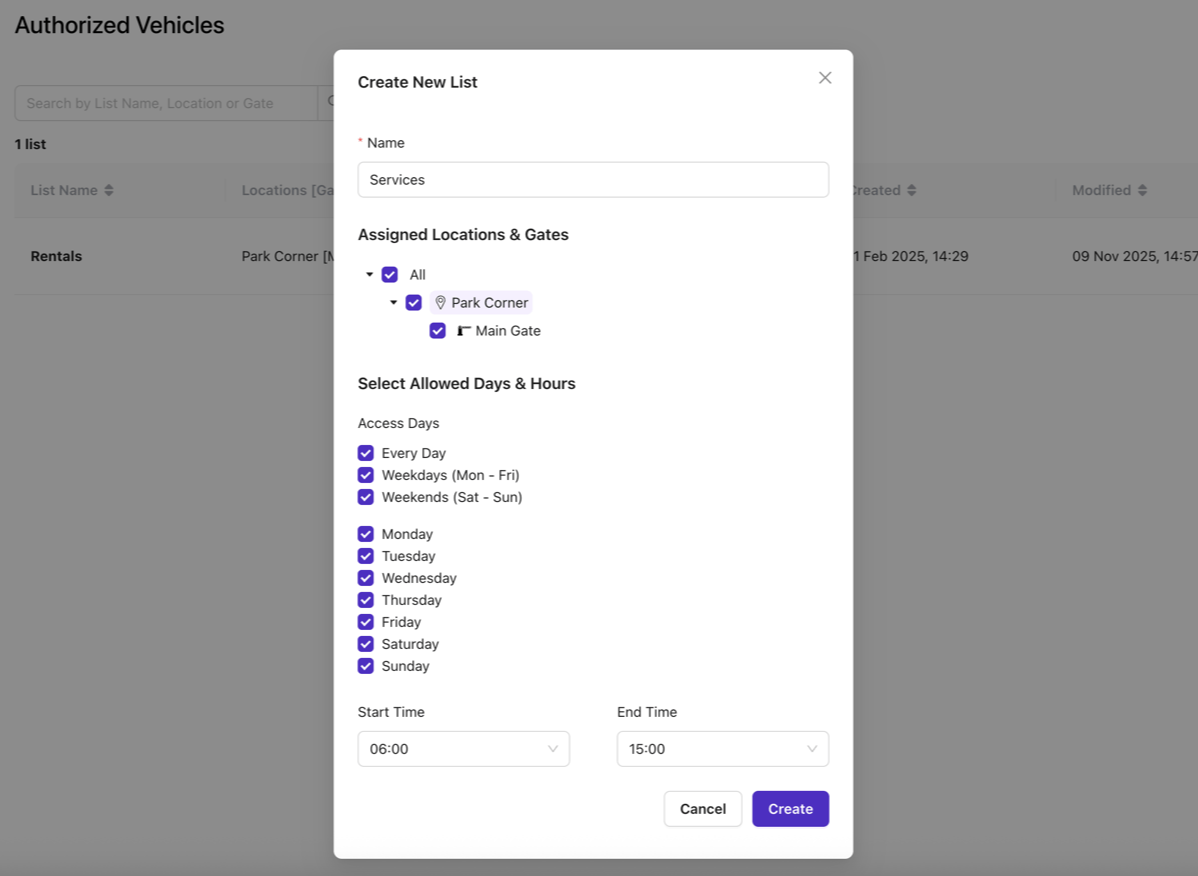This screenshot has height=876, width=1198.
Task: Click the Park Corner location pin icon
Action: 440,303
